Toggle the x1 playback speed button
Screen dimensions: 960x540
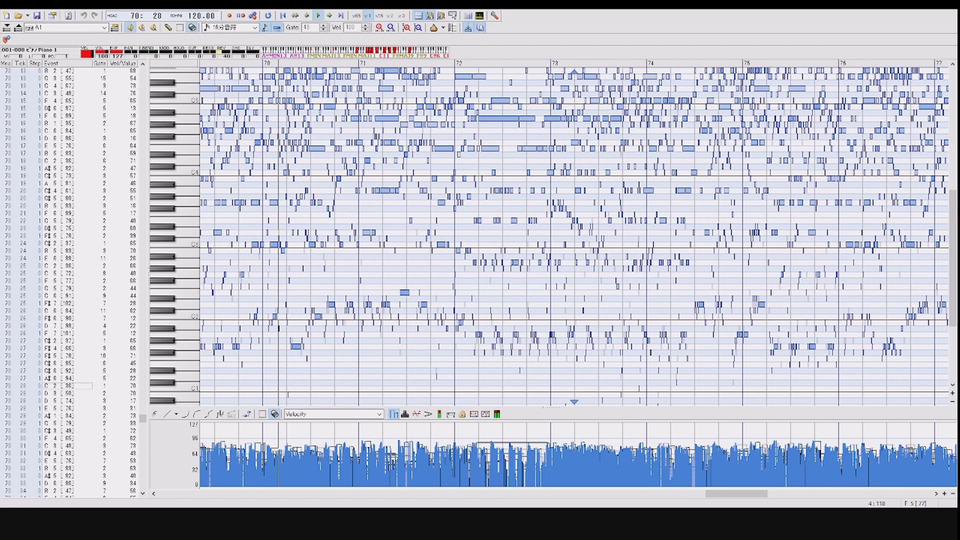(367, 16)
